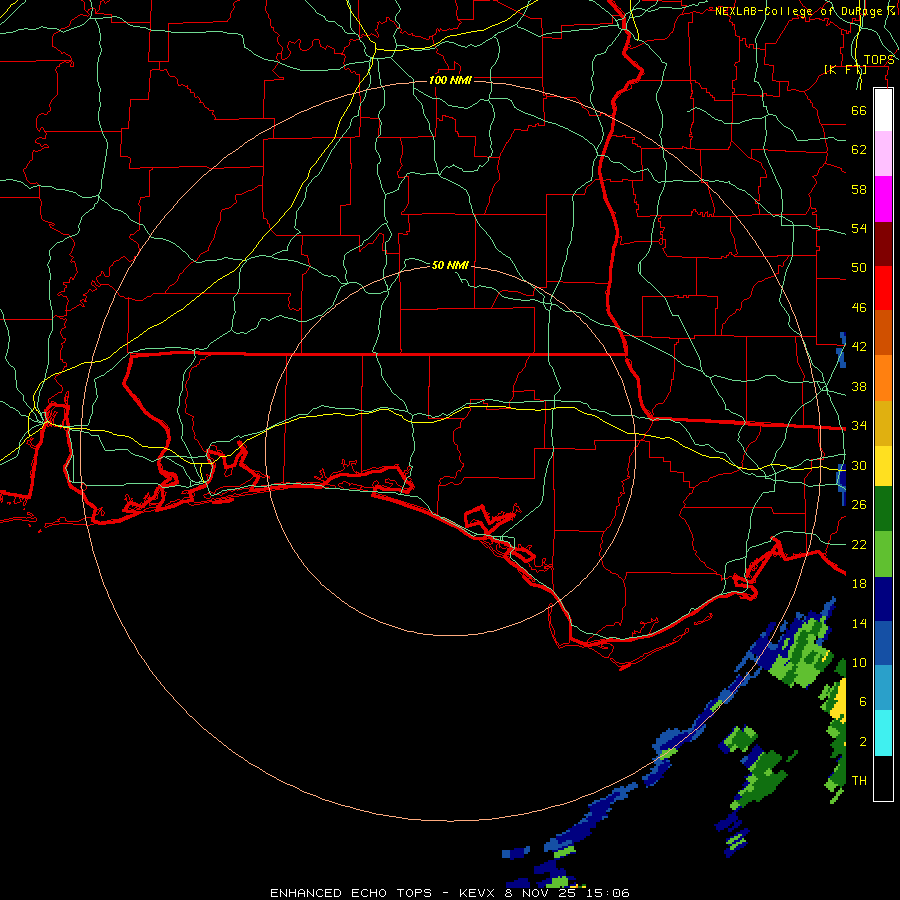
Task: Click the black TH threshold swatch
Action: coord(883,778)
